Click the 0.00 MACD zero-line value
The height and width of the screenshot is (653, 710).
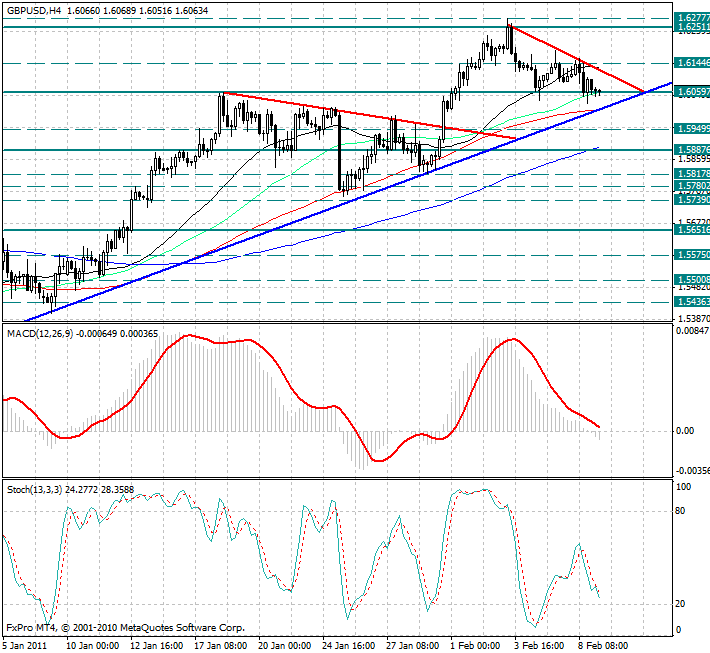point(685,431)
